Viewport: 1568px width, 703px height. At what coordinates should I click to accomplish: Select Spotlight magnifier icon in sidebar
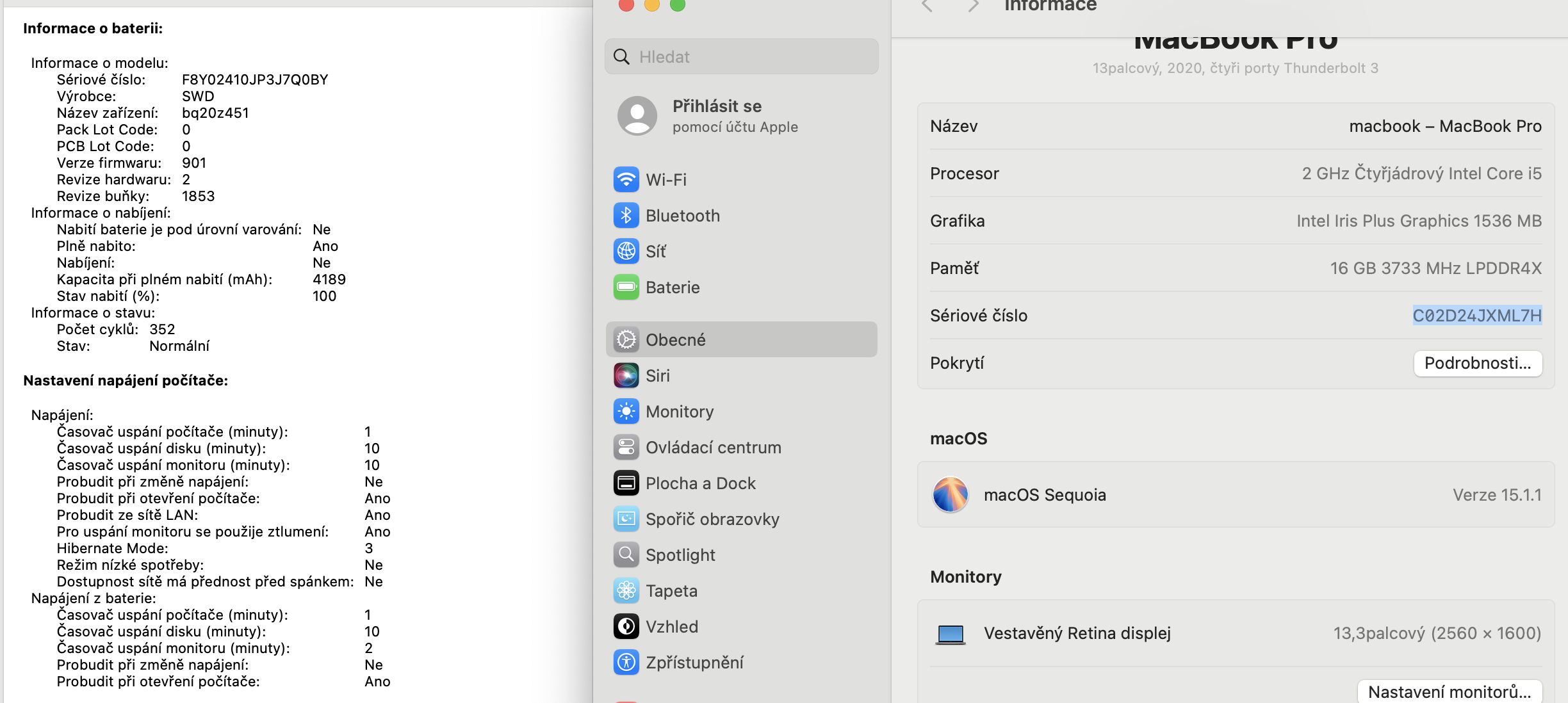[626, 555]
